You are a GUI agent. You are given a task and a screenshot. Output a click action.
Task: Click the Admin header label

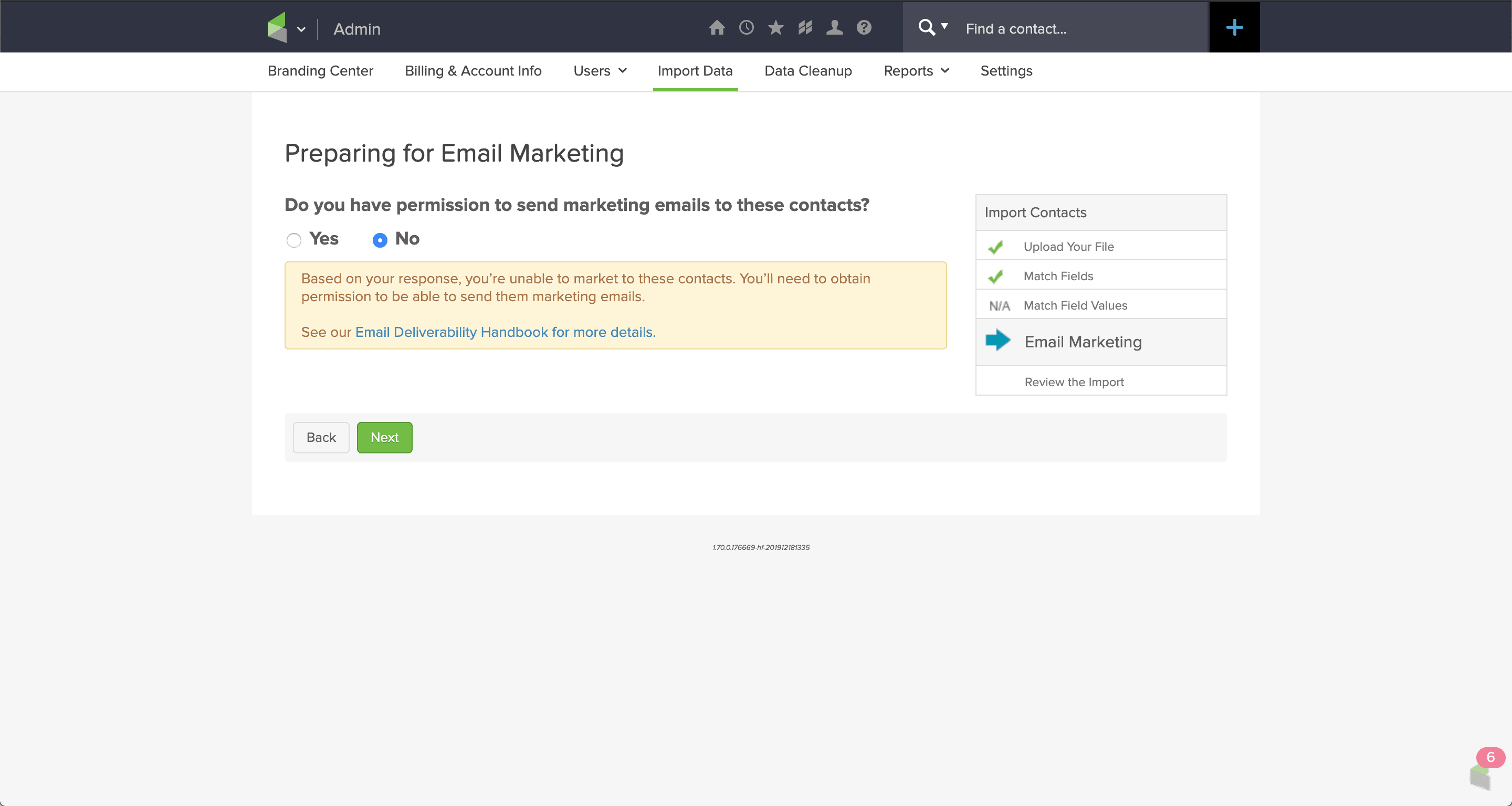[357, 29]
